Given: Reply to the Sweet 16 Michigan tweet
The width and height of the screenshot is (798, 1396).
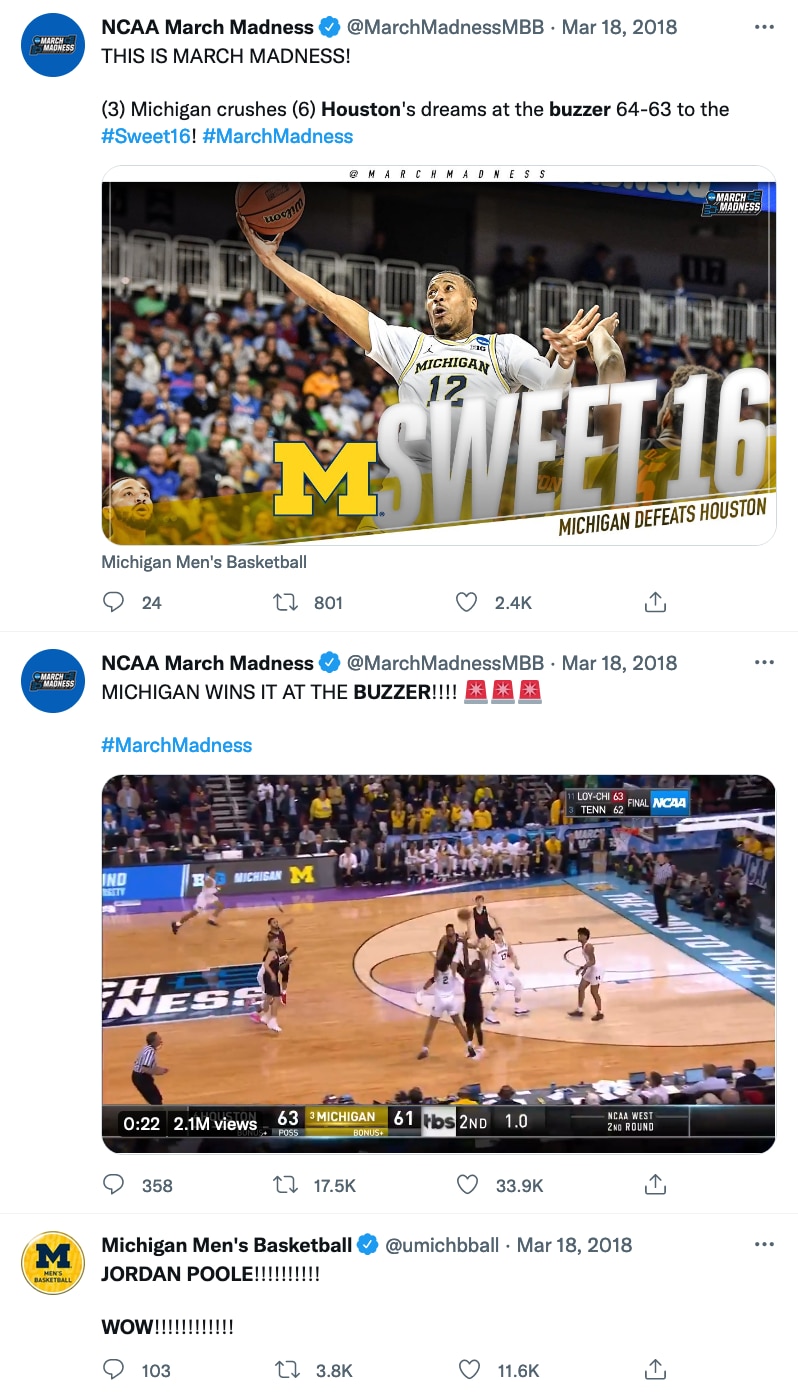Looking at the screenshot, I should pyautogui.click(x=115, y=602).
